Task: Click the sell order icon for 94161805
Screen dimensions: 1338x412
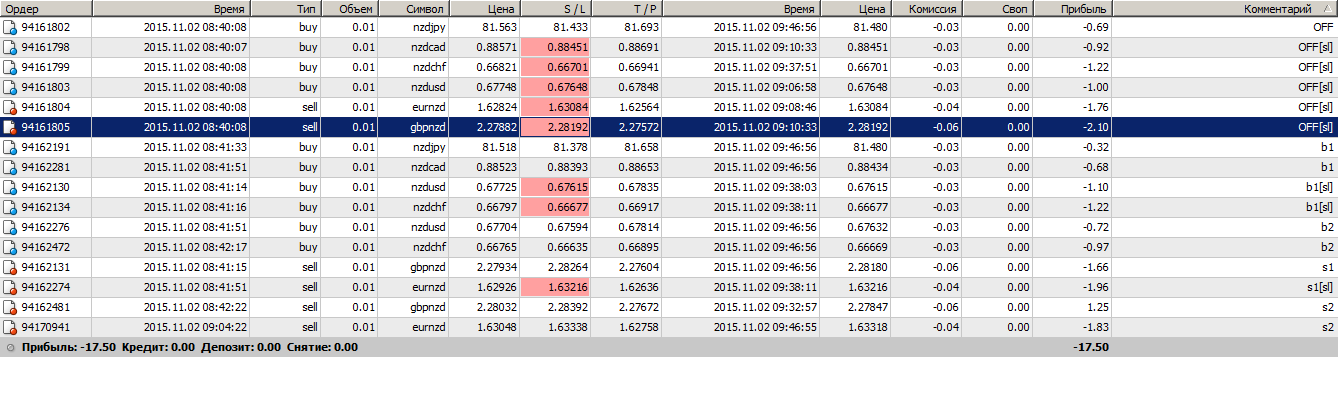Action: click(x=10, y=127)
